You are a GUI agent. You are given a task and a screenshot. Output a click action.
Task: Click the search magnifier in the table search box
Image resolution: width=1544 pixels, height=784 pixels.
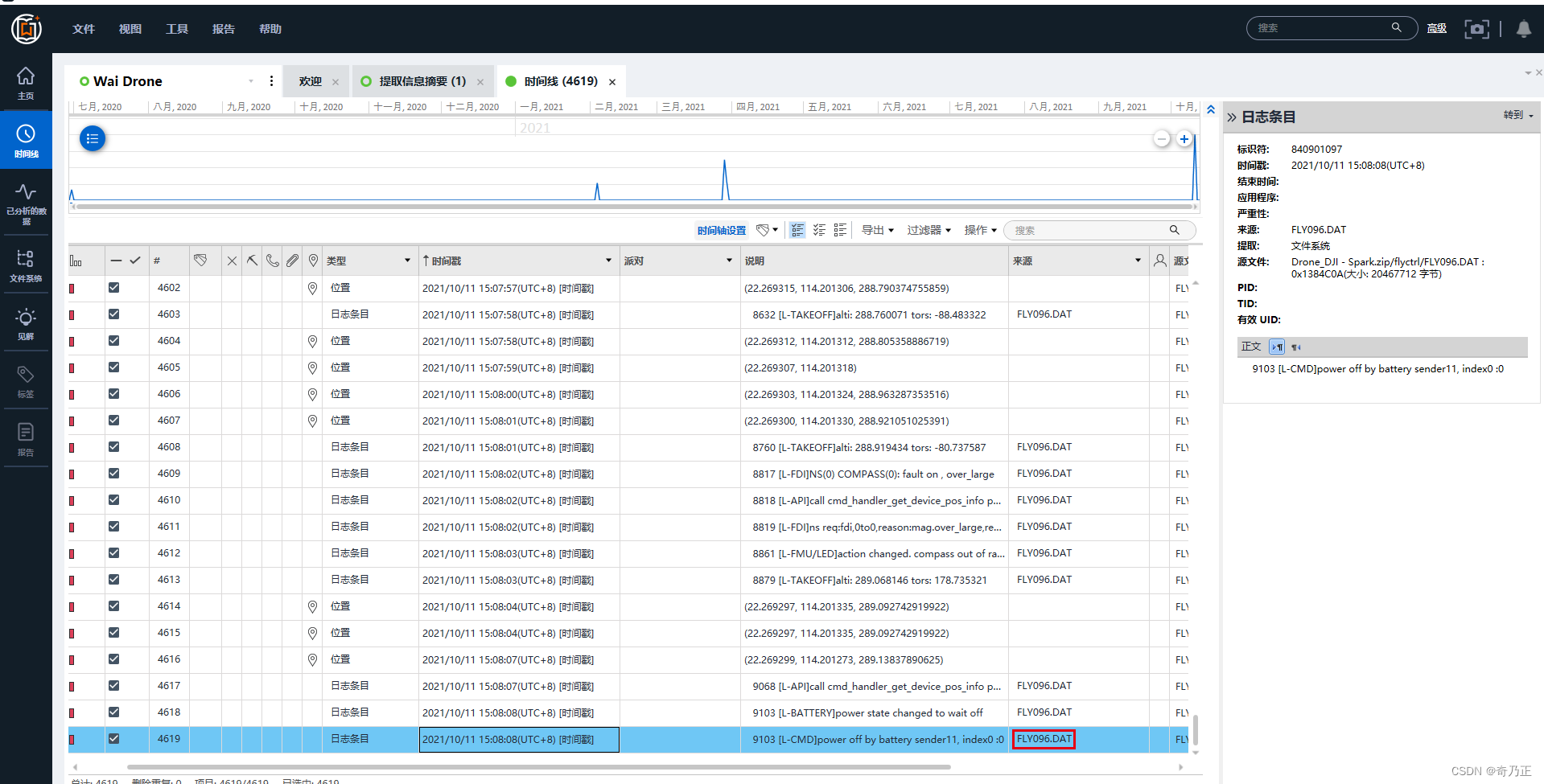[1174, 230]
